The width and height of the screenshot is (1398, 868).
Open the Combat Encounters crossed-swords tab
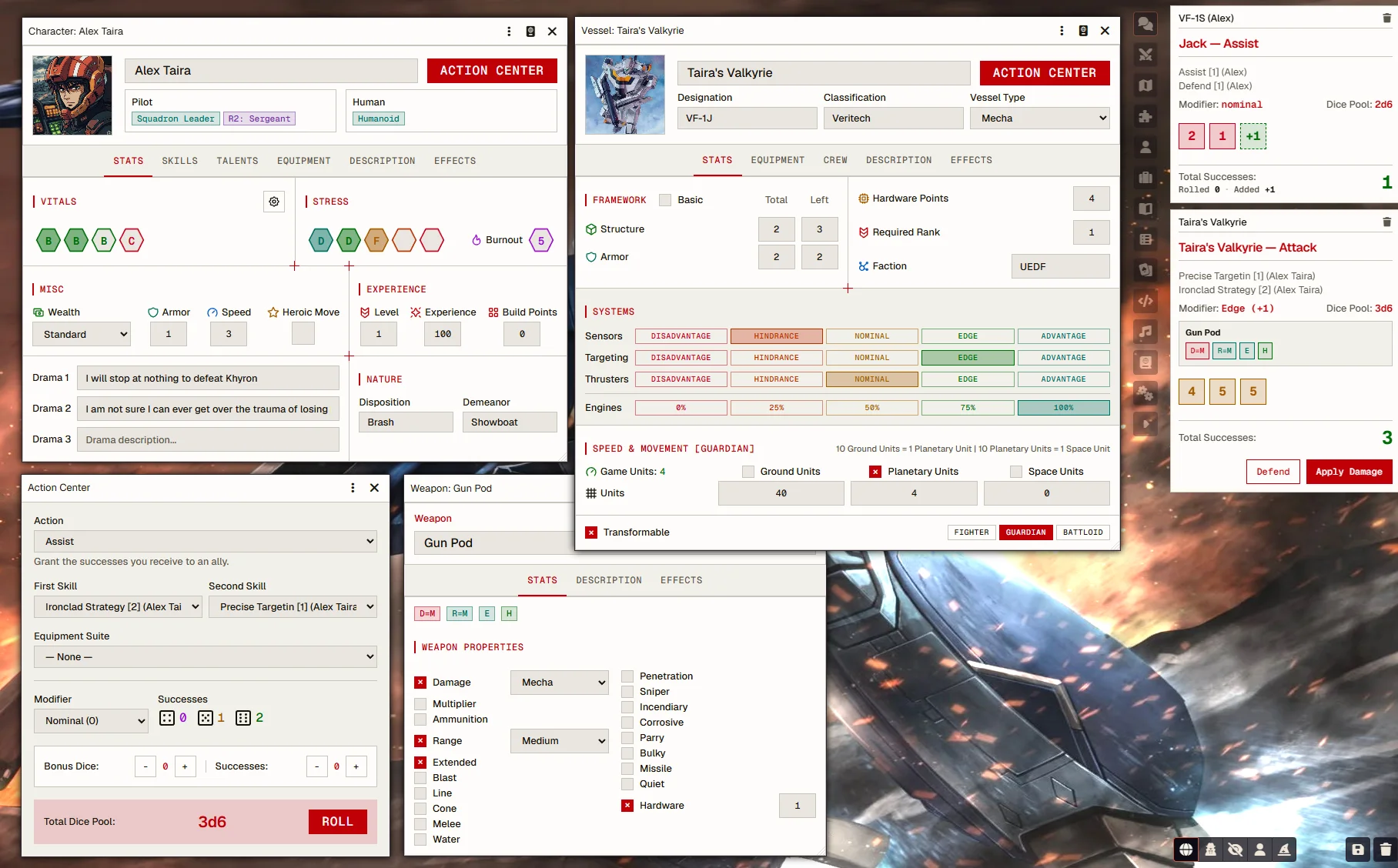(x=1145, y=55)
